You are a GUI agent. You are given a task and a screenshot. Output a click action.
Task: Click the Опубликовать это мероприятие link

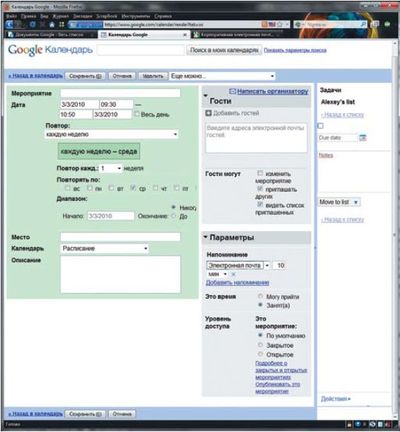click(278, 388)
